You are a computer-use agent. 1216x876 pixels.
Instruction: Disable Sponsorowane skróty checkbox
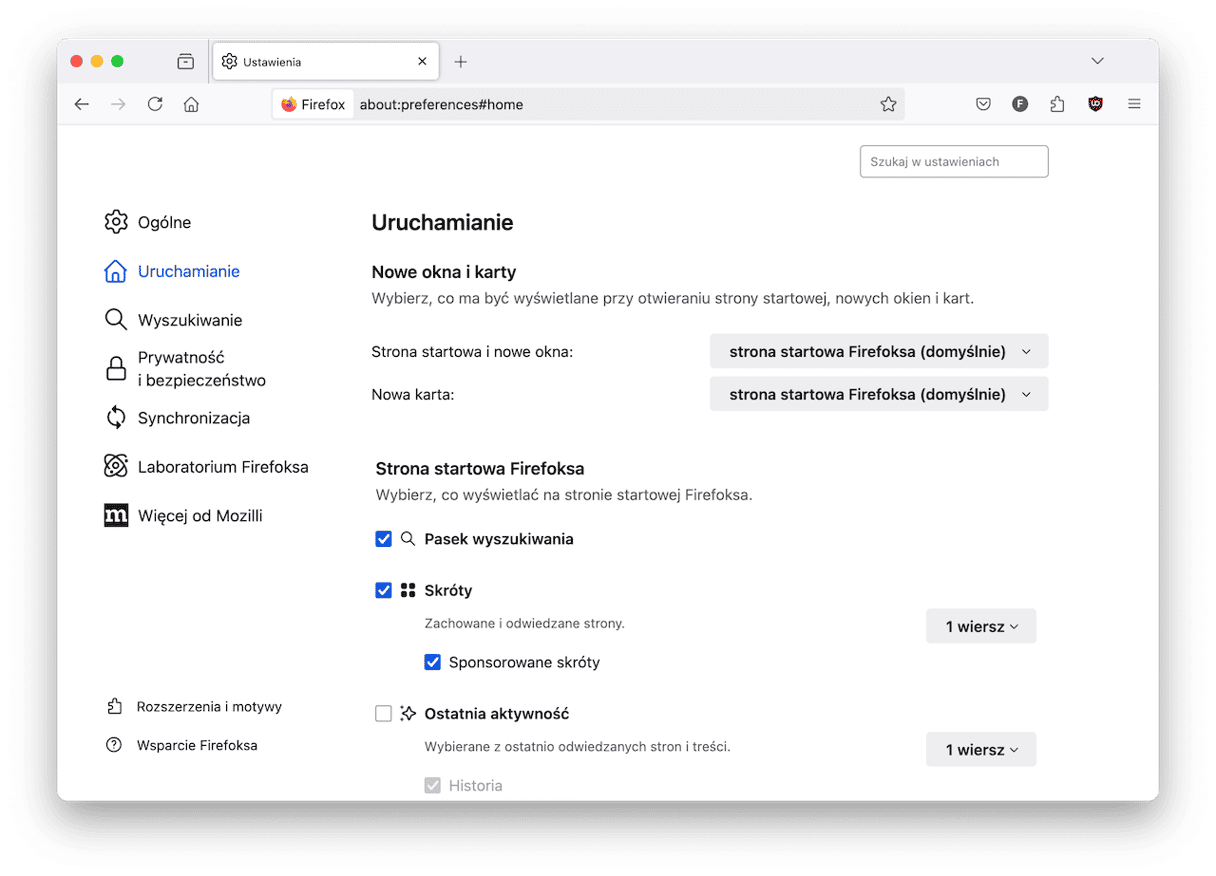(432, 662)
